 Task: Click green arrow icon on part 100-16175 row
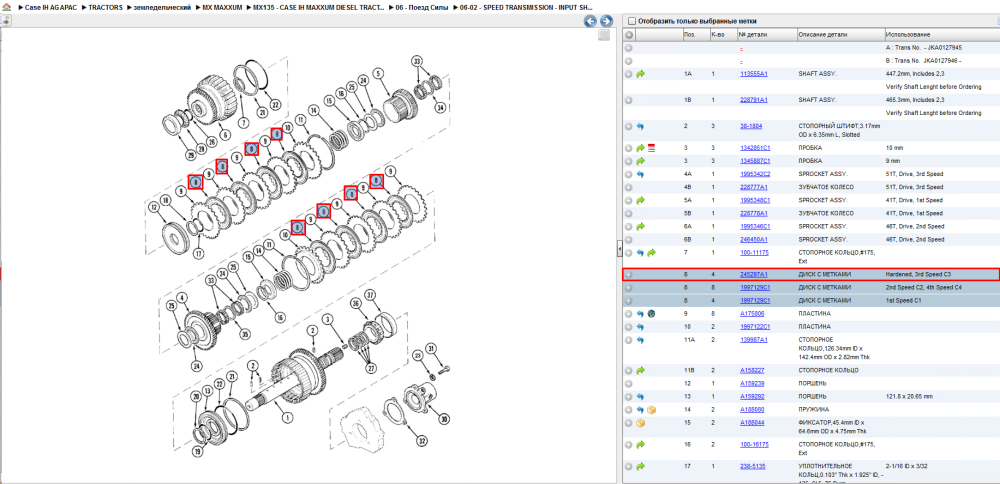(641, 444)
